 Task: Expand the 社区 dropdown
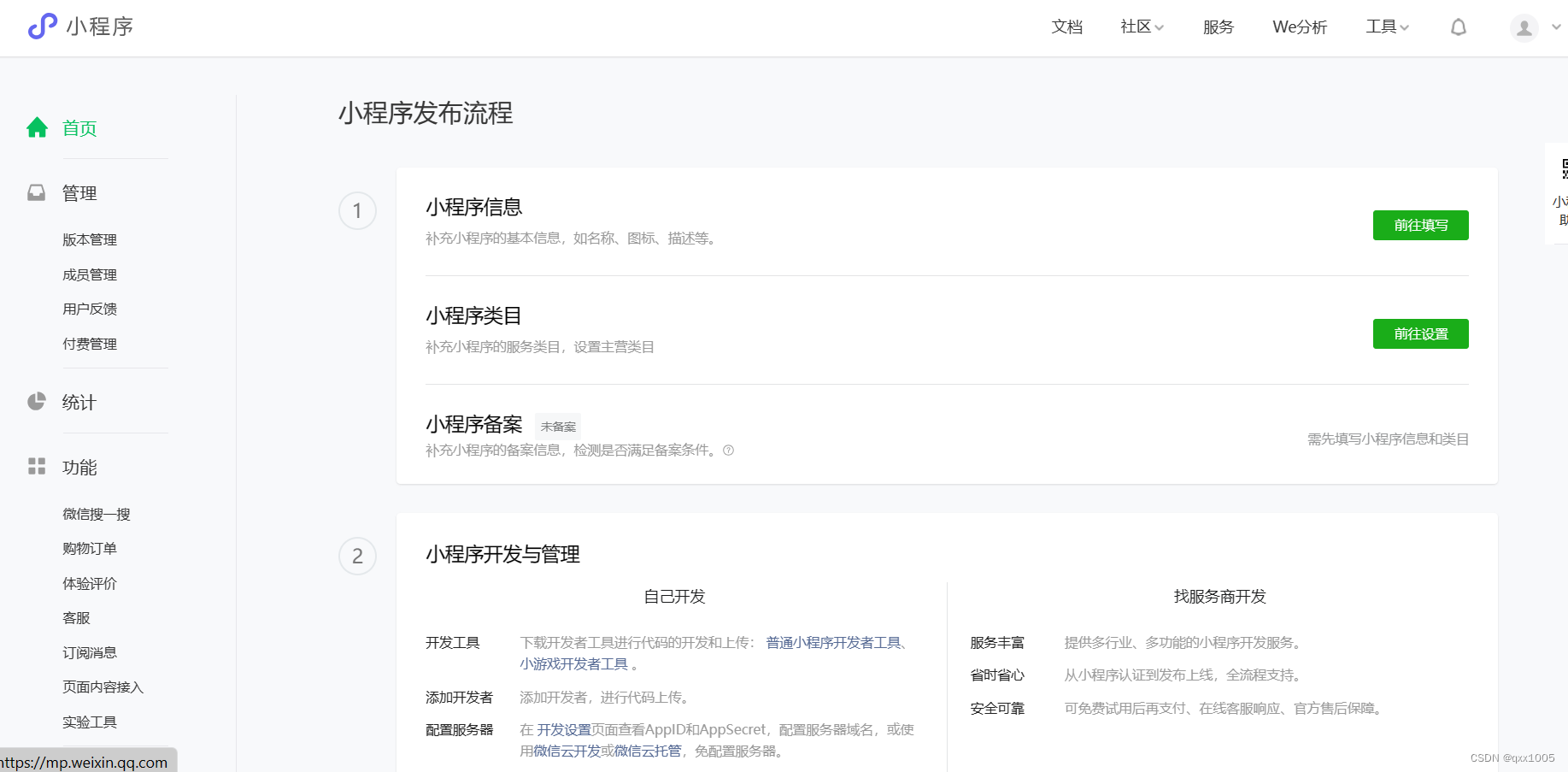tap(1142, 27)
